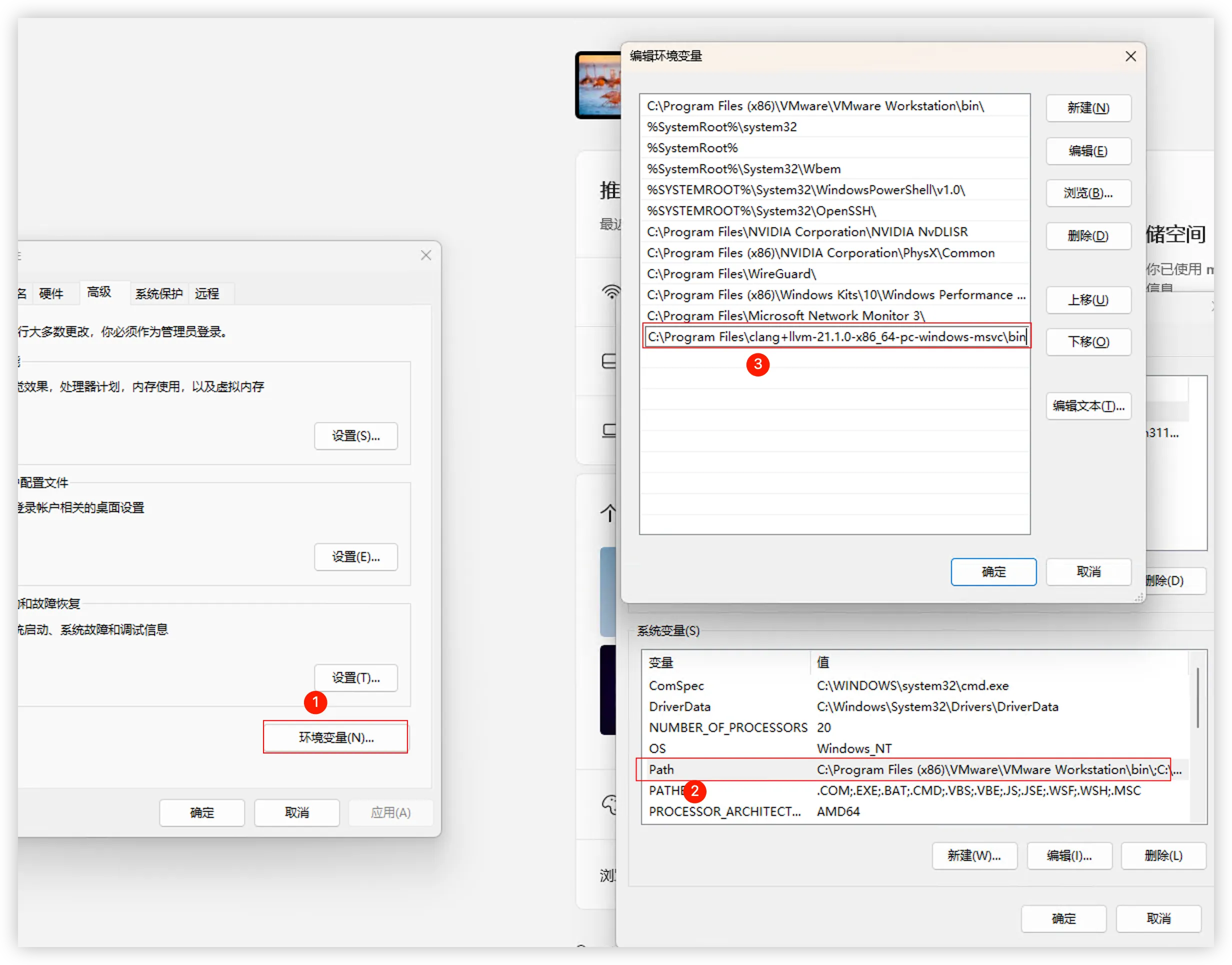The image size is (1232, 965).
Task: Open 浏览(B)... to browse for a folder
Action: click(x=1088, y=193)
